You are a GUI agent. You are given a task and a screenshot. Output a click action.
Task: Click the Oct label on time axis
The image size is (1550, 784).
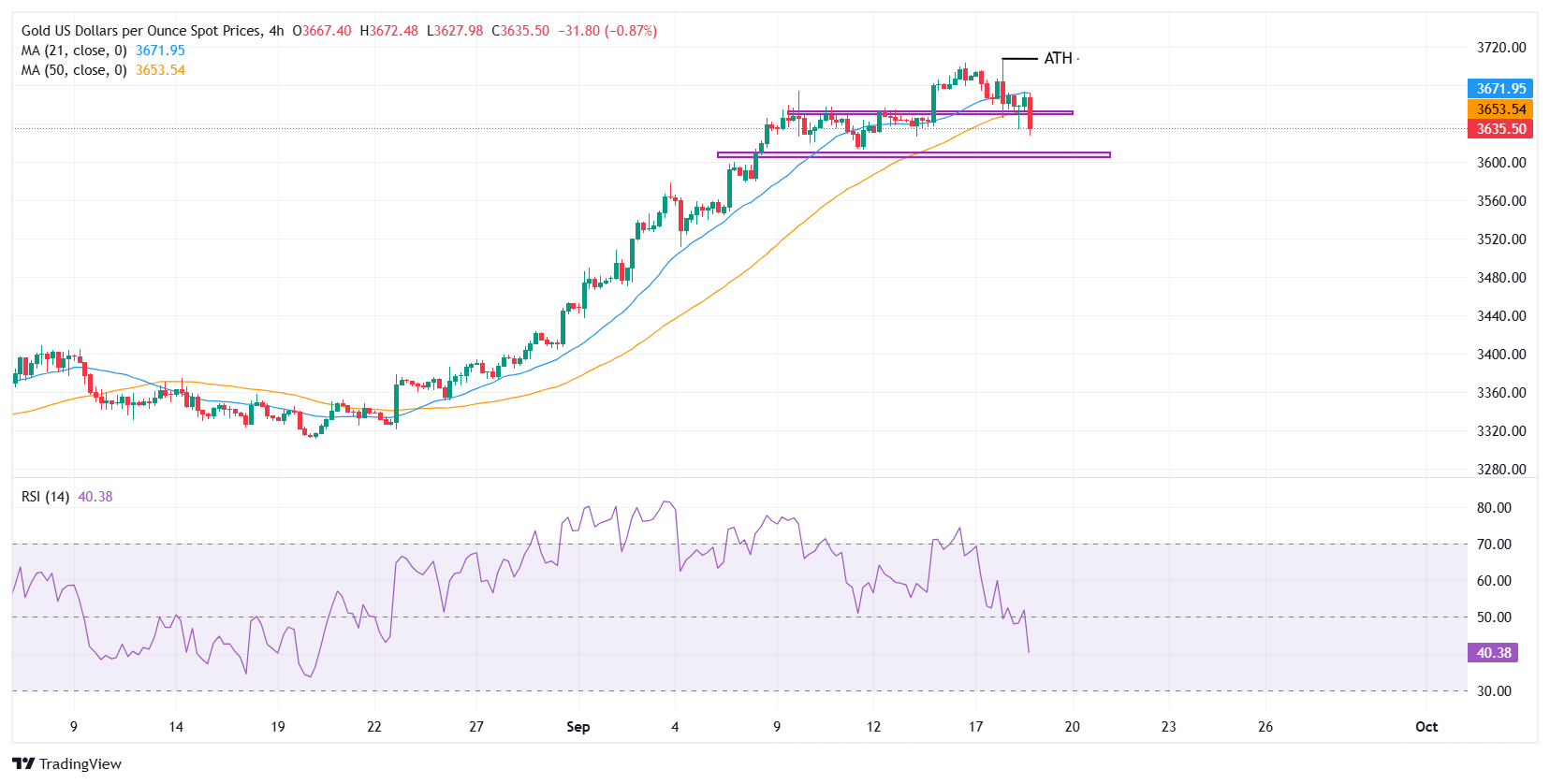tap(1426, 727)
